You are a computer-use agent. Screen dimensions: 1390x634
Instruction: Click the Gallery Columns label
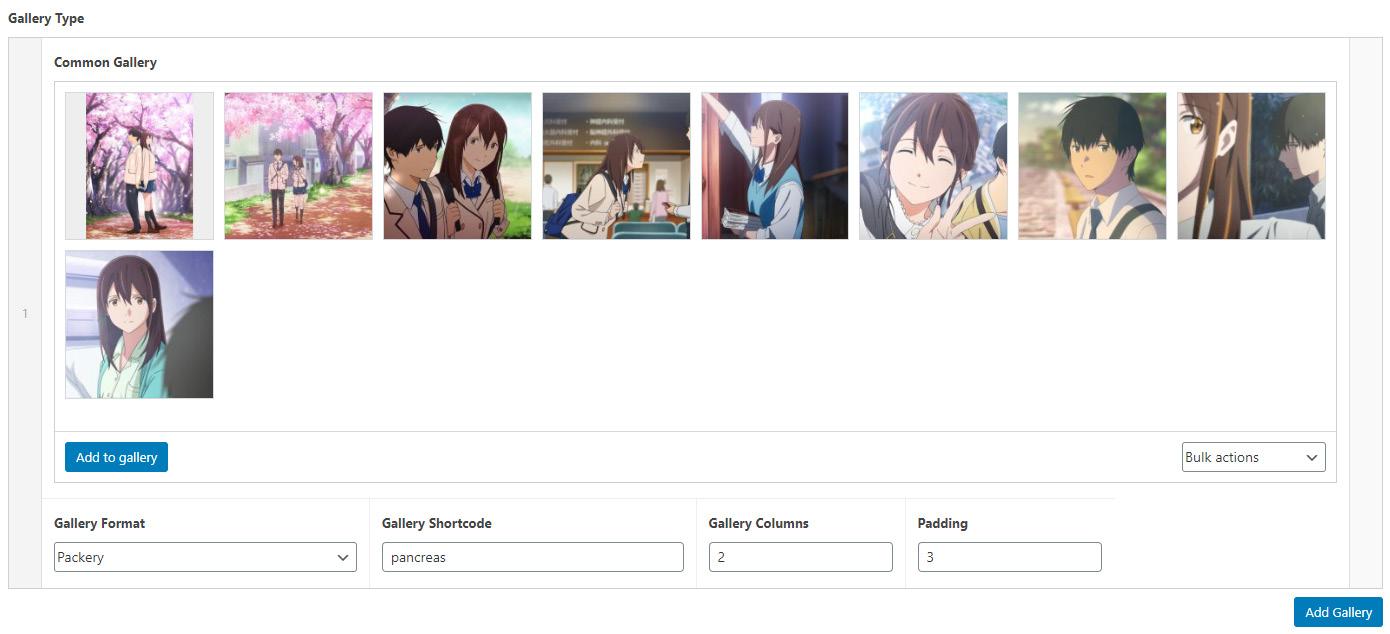coord(758,523)
